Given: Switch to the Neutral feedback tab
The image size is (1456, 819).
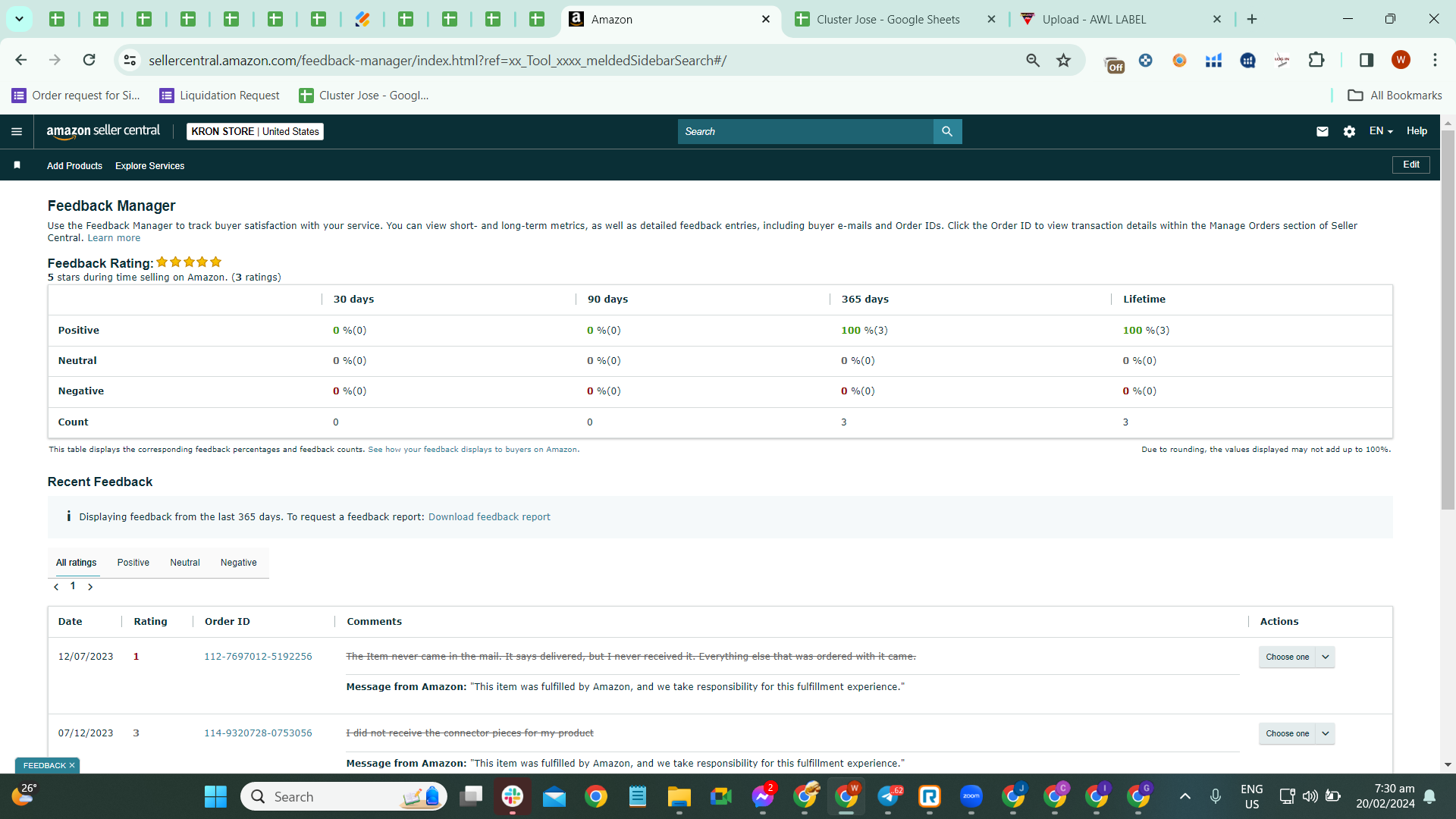Looking at the screenshot, I should 185,562.
